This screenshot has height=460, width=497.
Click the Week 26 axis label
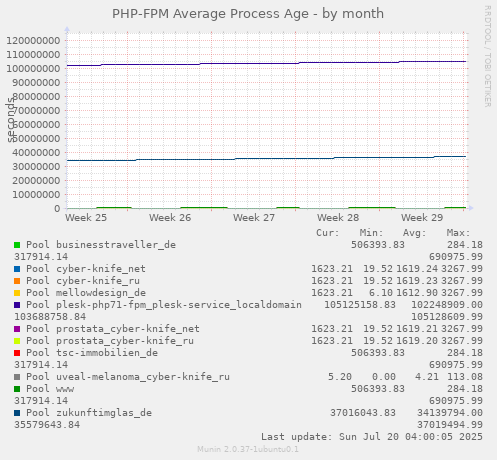click(x=170, y=218)
